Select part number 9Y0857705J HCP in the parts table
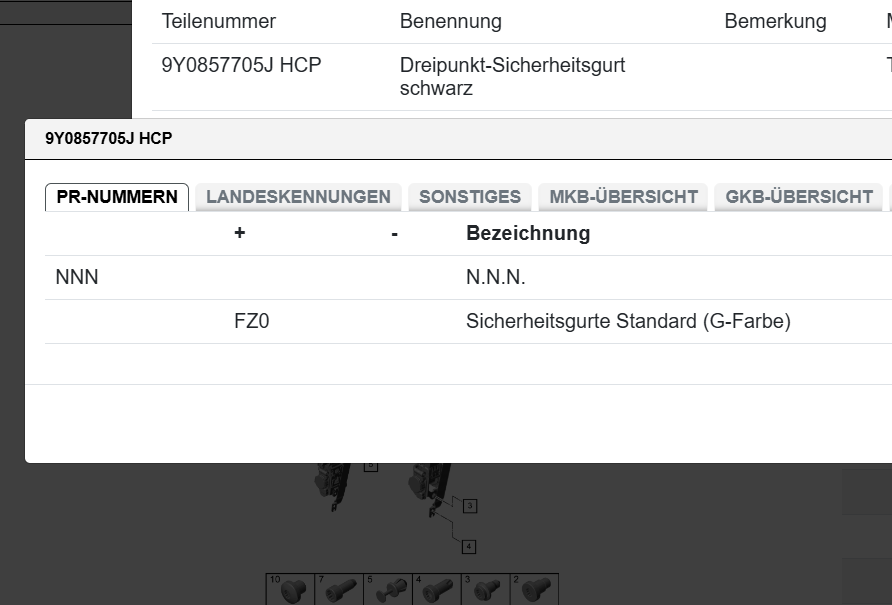The width and height of the screenshot is (892, 605). (242, 66)
